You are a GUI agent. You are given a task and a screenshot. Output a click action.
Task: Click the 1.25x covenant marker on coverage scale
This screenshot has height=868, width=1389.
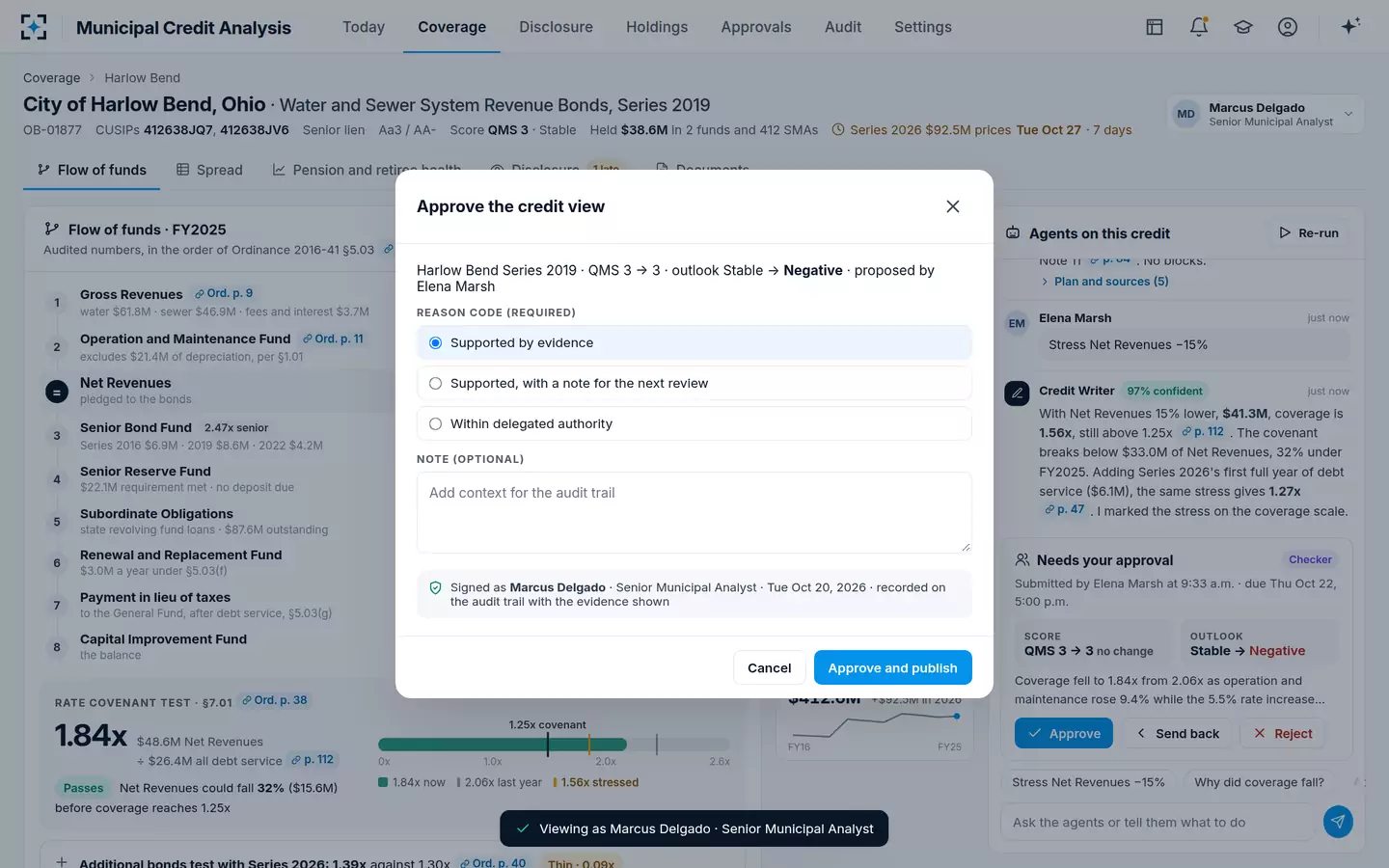pos(548,744)
